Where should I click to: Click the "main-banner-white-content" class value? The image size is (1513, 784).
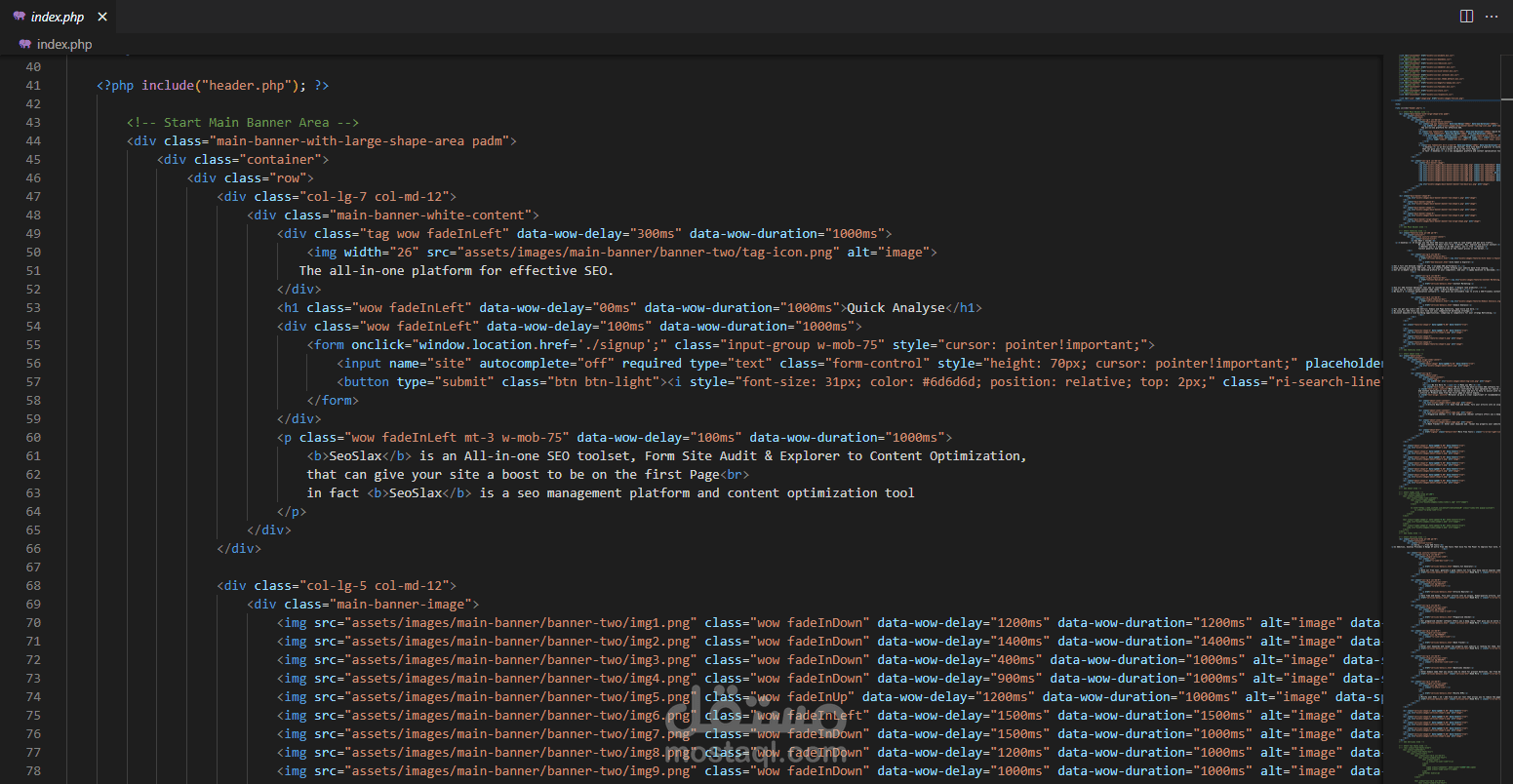[x=430, y=215]
